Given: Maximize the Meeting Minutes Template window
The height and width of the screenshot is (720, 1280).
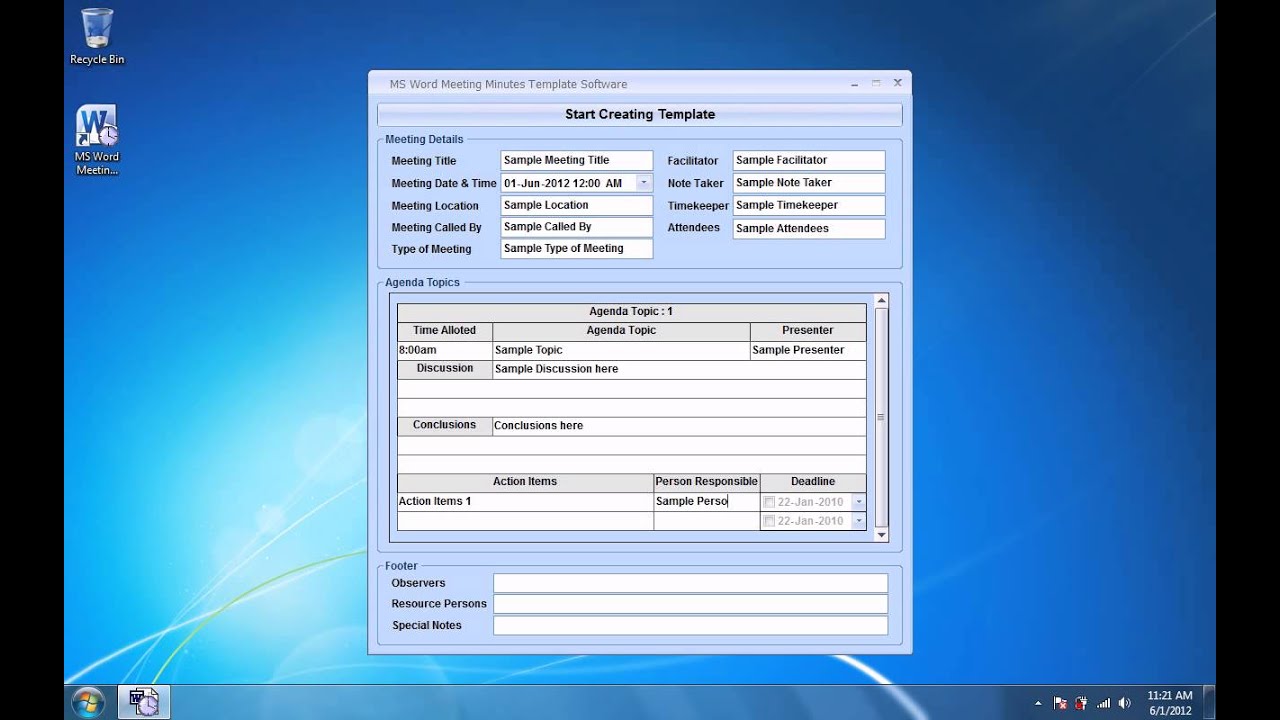Looking at the screenshot, I should (876, 83).
